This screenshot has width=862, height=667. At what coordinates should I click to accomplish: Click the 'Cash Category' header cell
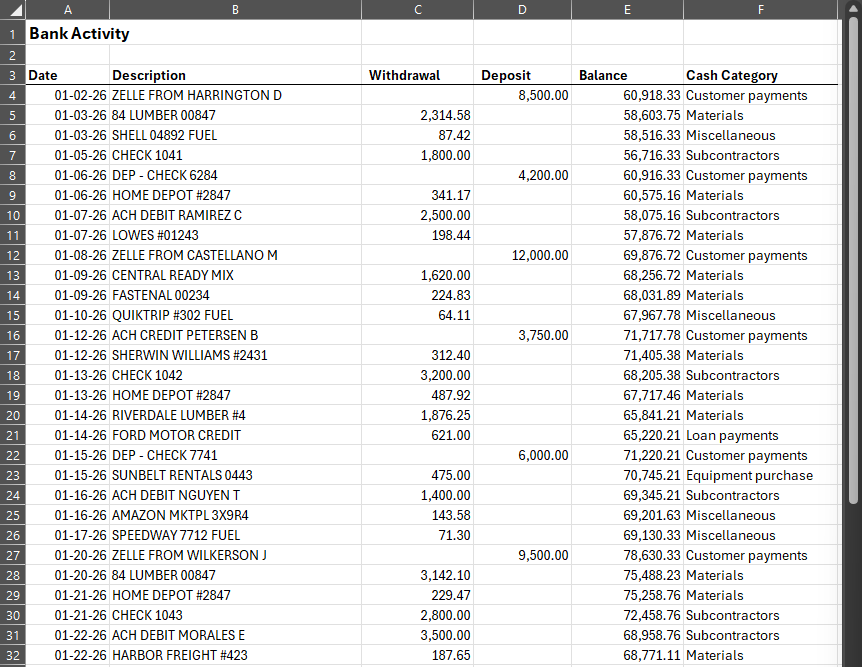(760, 75)
